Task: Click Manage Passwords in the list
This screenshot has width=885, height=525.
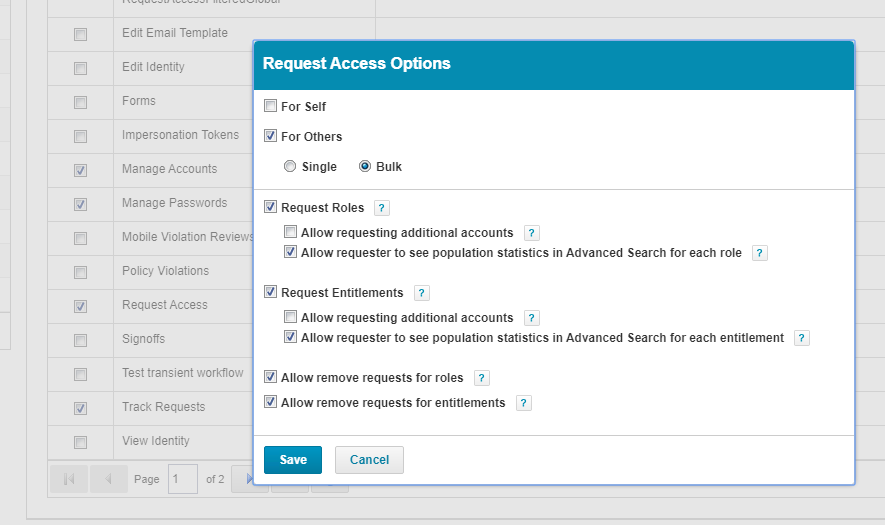Action: (x=174, y=203)
